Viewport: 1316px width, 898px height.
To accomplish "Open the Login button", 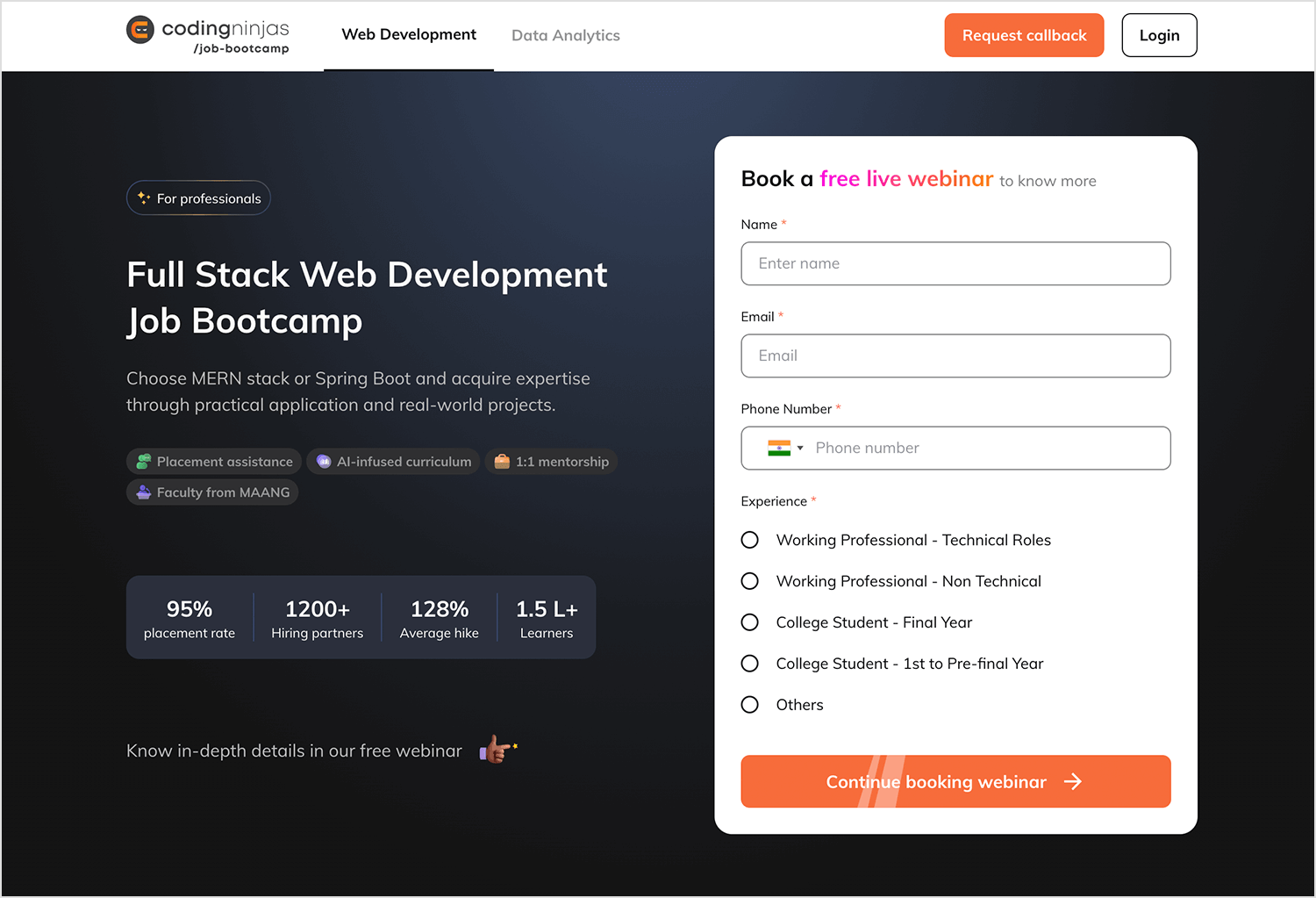I will tap(1159, 35).
